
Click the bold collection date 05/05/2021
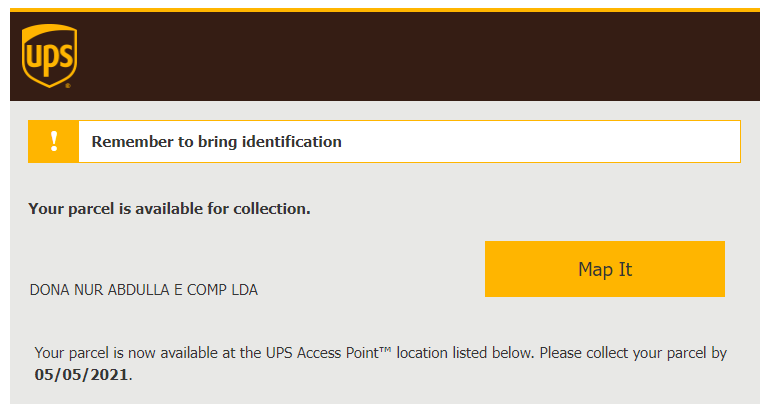coord(81,374)
